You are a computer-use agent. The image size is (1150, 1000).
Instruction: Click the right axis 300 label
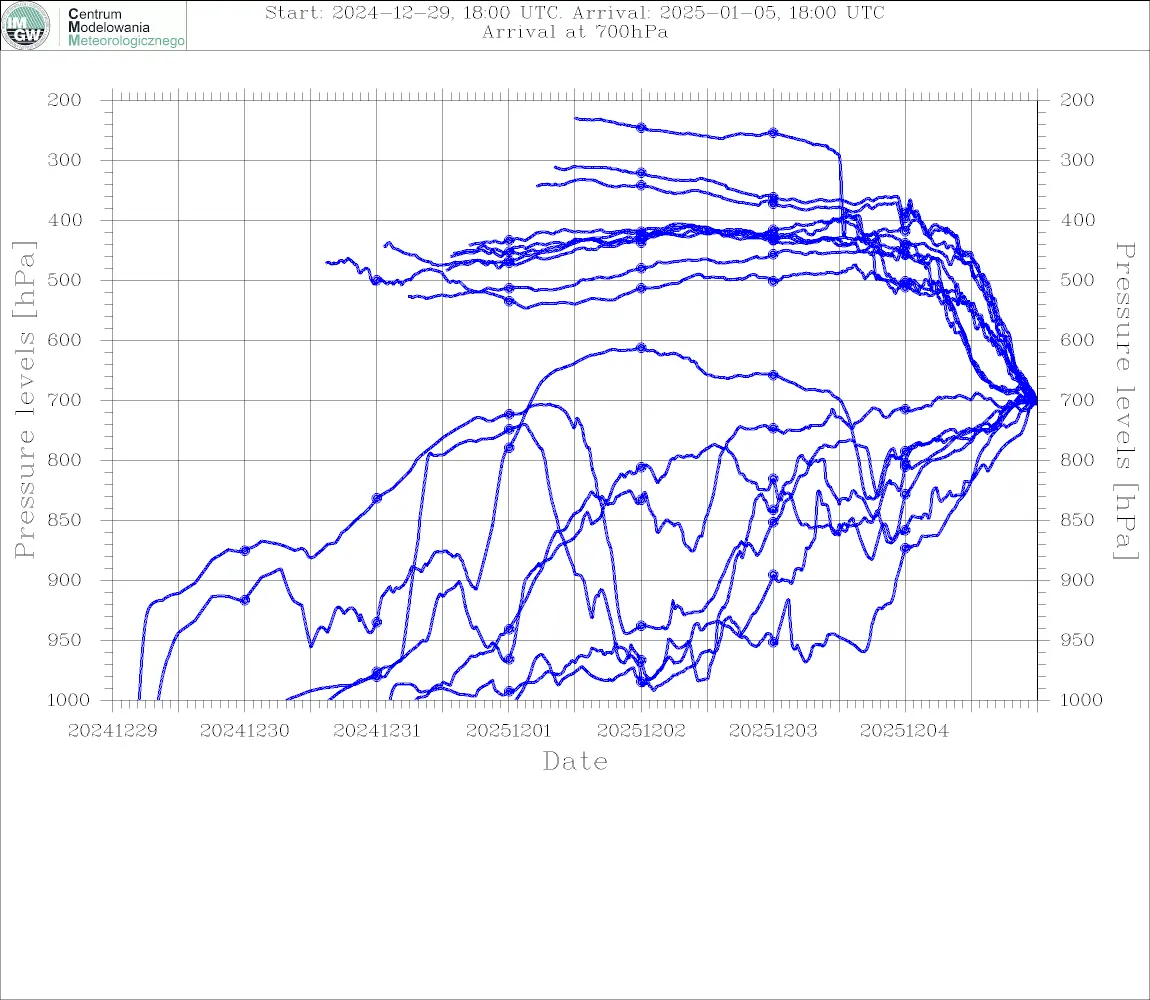click(1077, 160)
